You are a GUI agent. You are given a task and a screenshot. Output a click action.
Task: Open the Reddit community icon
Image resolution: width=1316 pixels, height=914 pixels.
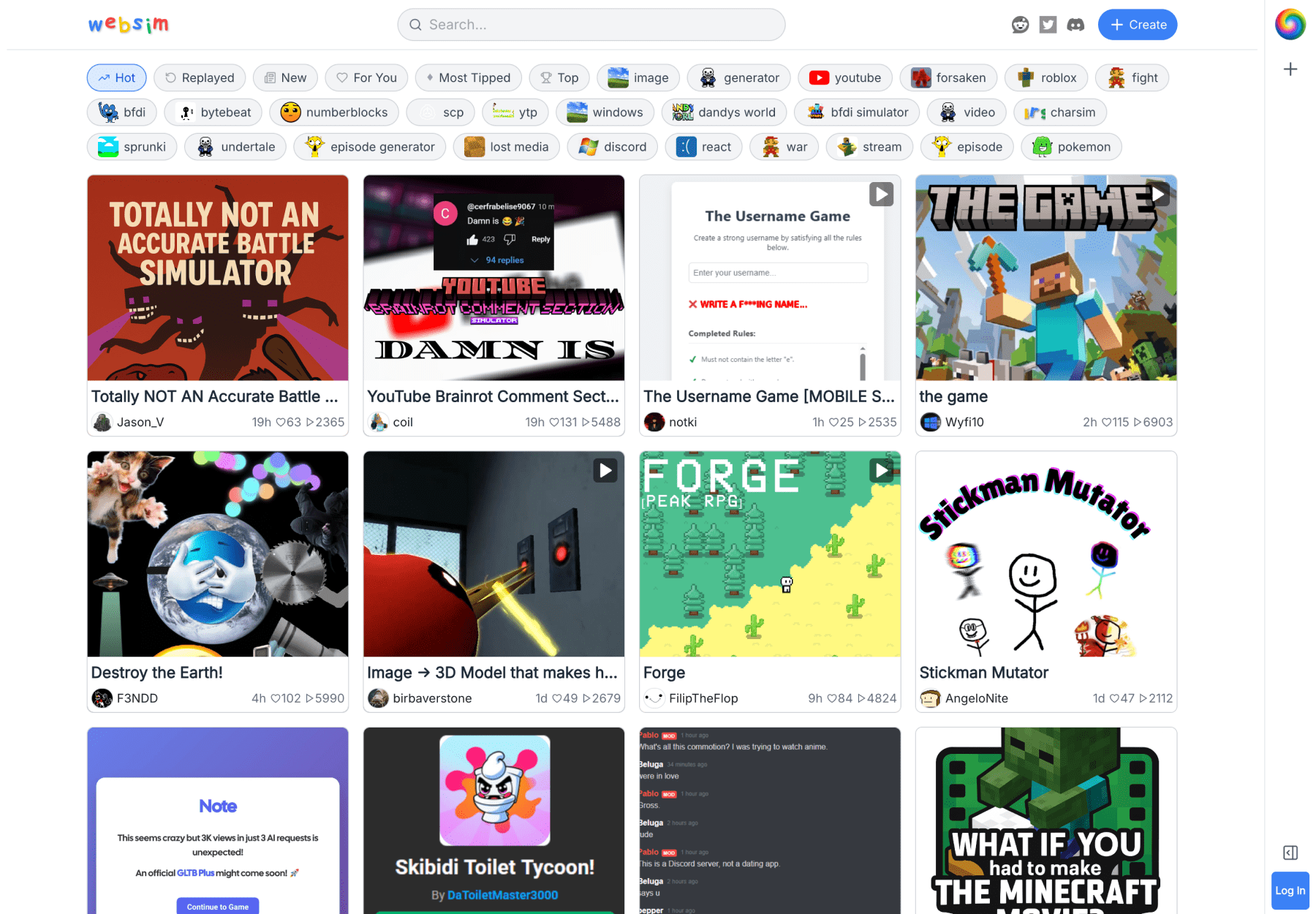[1020, 25]
